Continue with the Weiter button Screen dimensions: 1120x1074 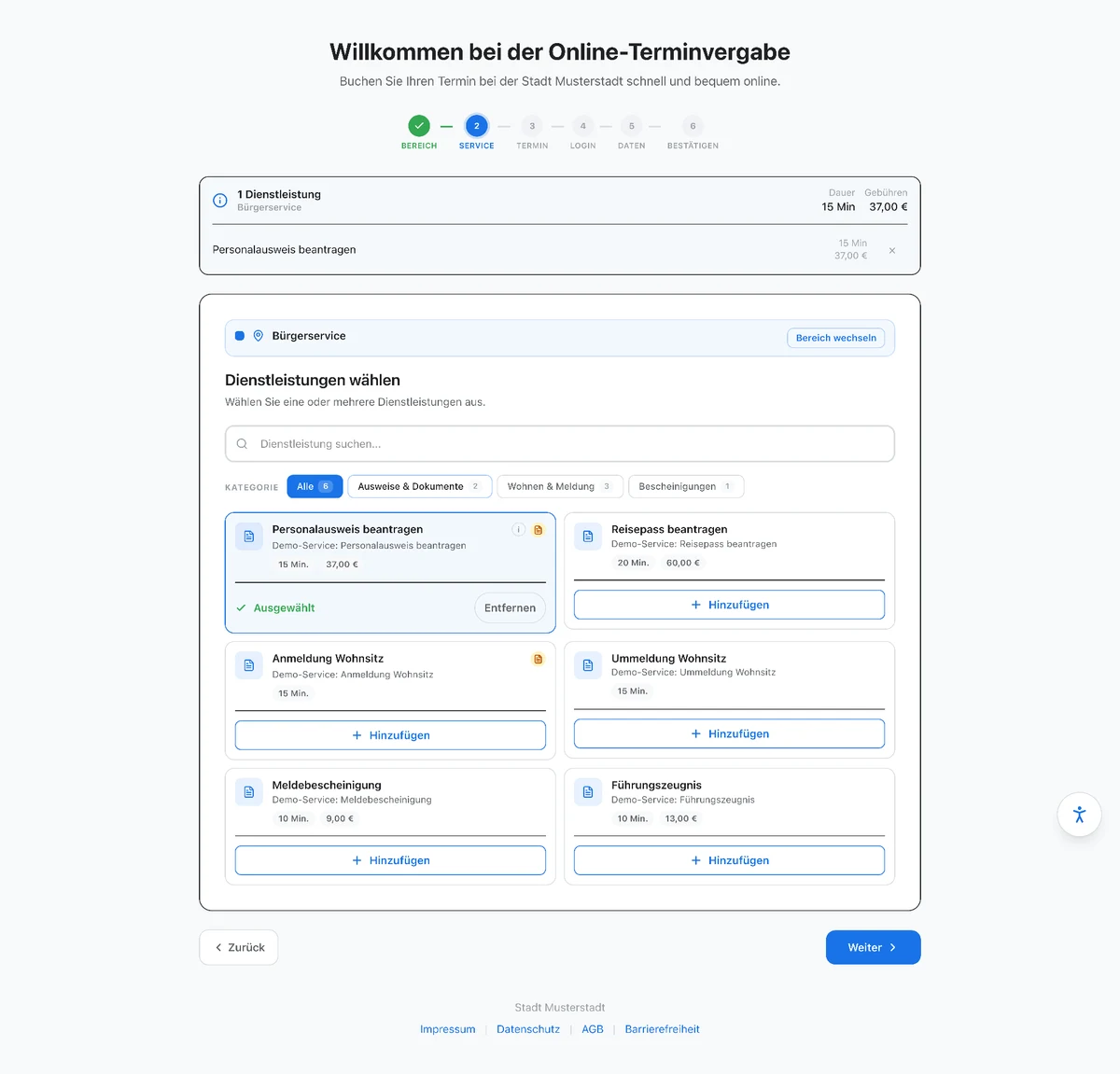874,947
